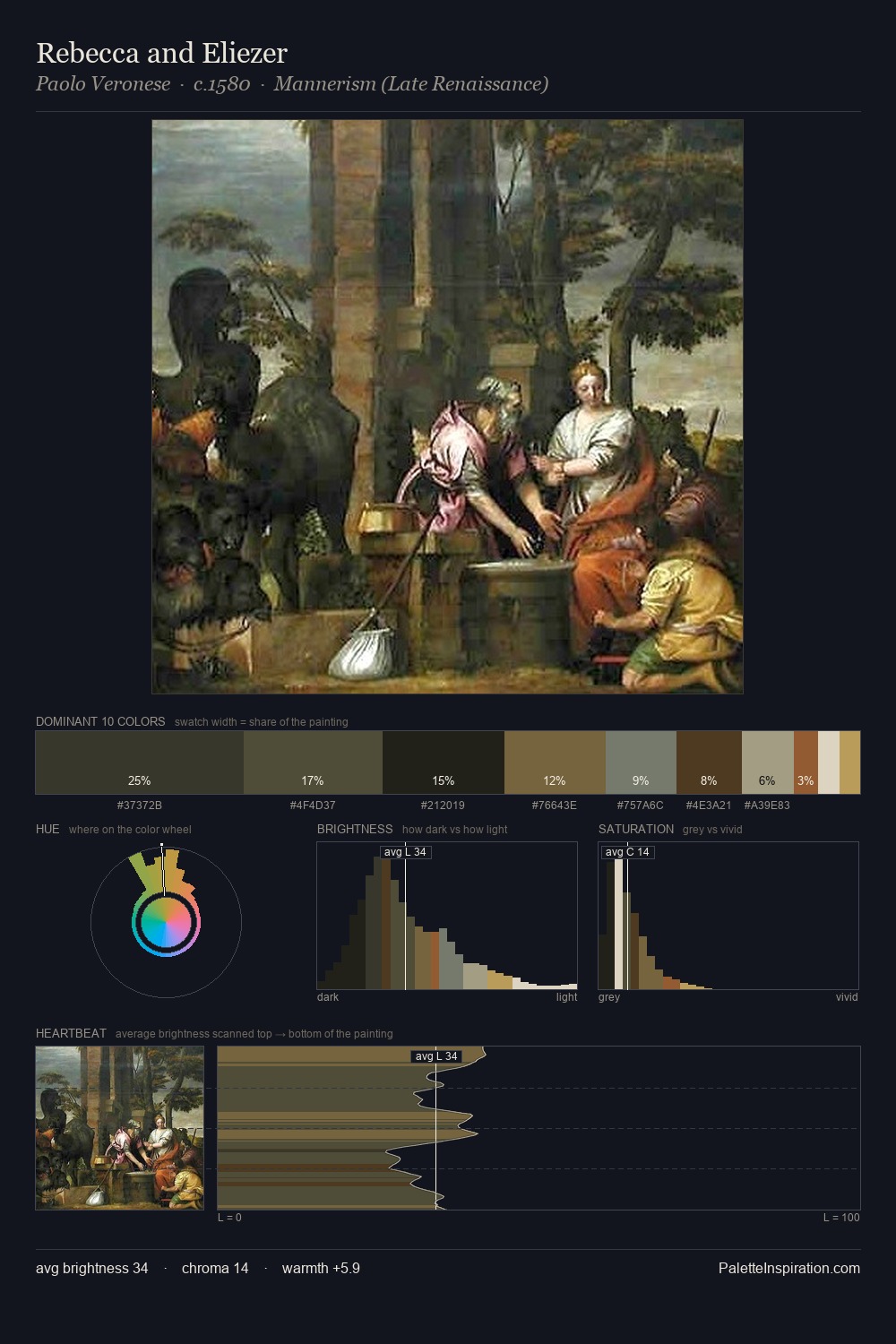Click the 'BRIGHTNESS' section heading

pos(355,829)
